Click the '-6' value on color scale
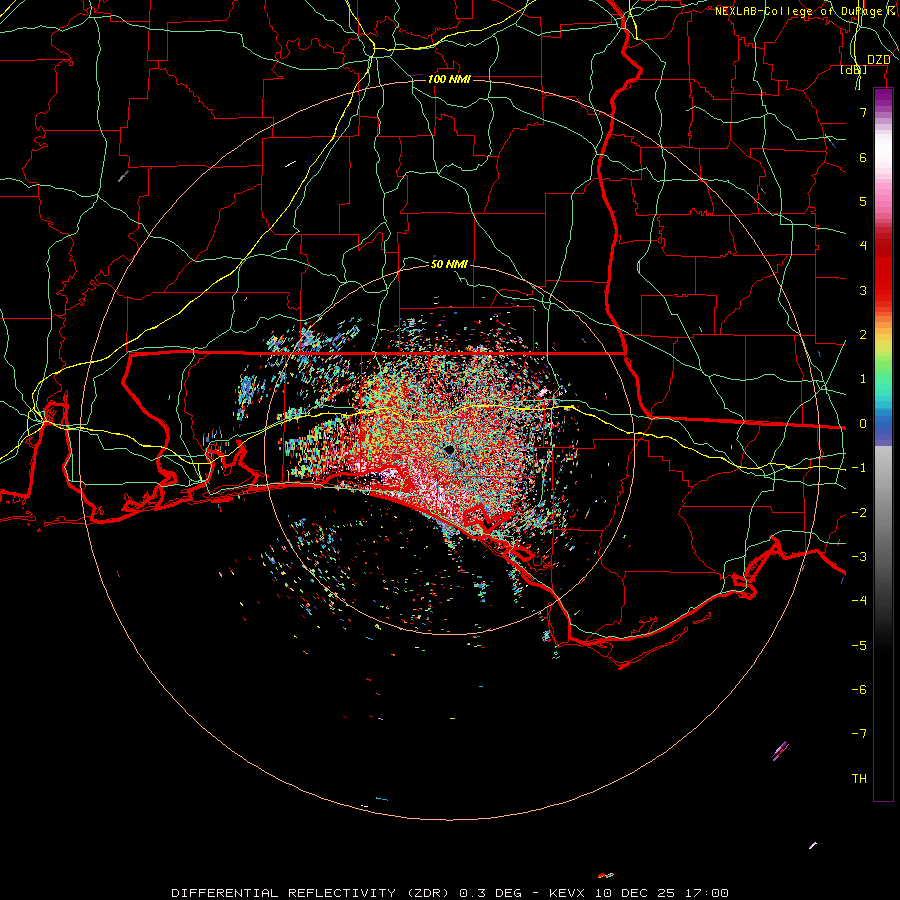The image size is (900, 900). [859, 690]
